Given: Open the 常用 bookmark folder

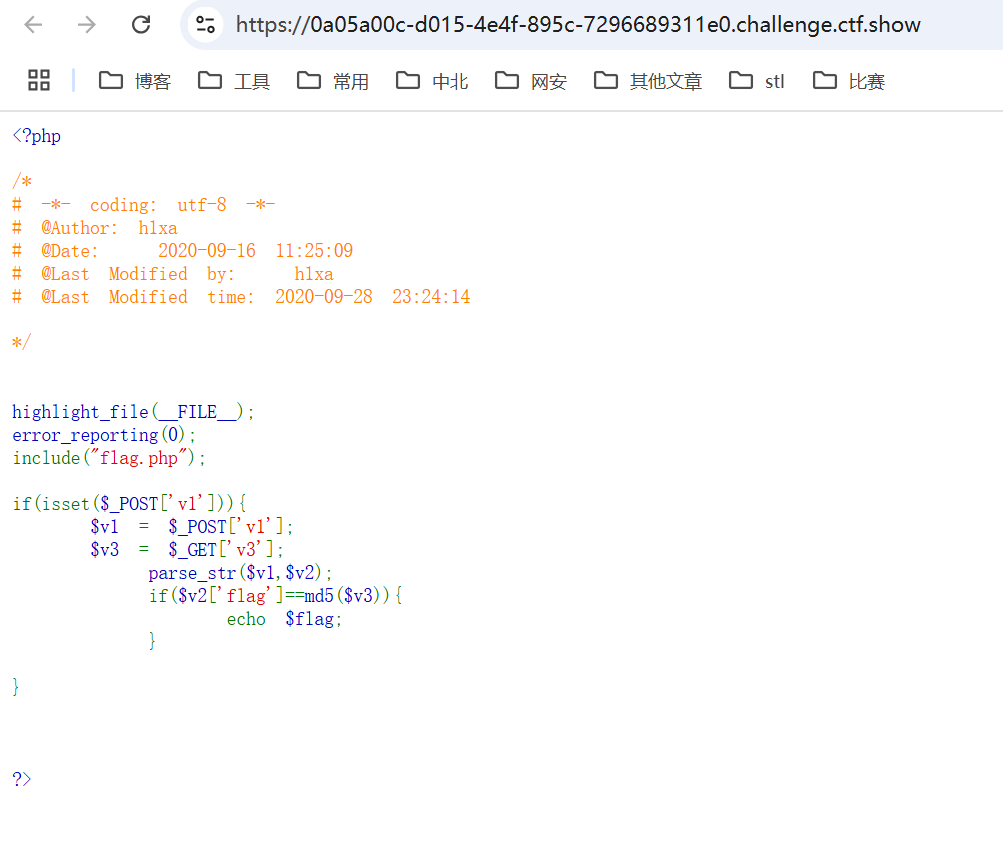Looking at the screenshot, I should tap(333, 81).
